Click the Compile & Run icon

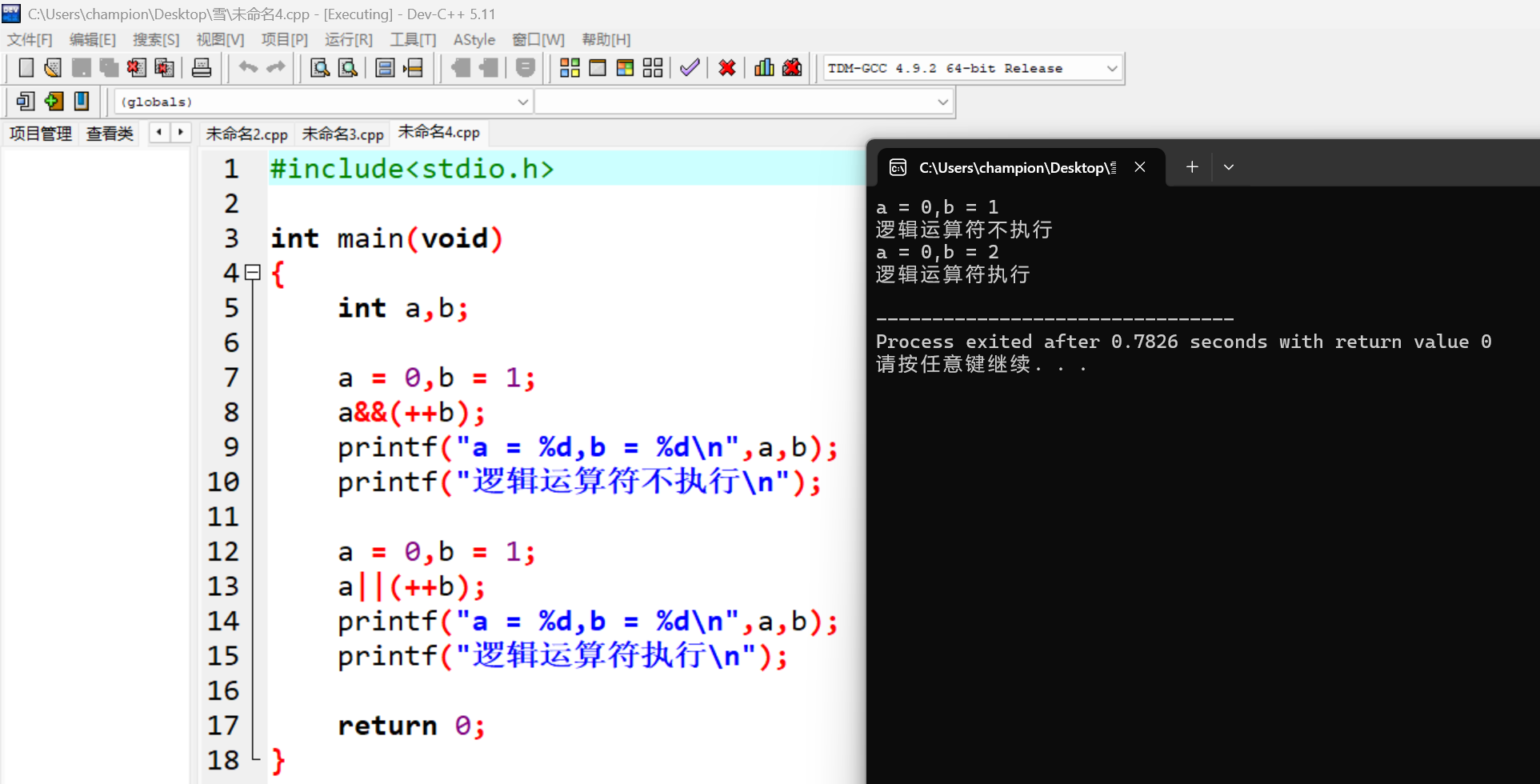coord(625,68)
